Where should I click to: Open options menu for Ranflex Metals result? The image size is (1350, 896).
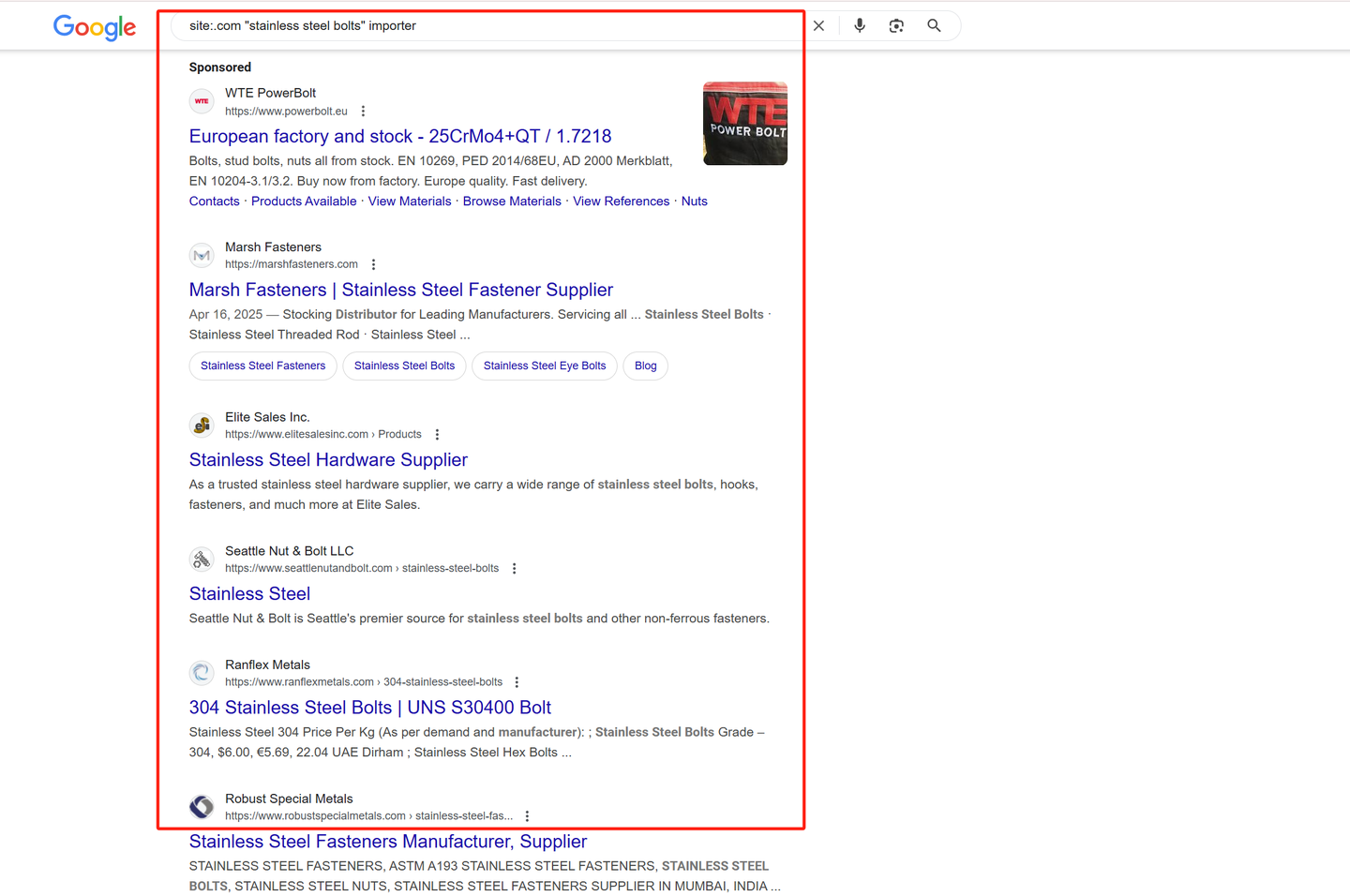pos(517,682)
